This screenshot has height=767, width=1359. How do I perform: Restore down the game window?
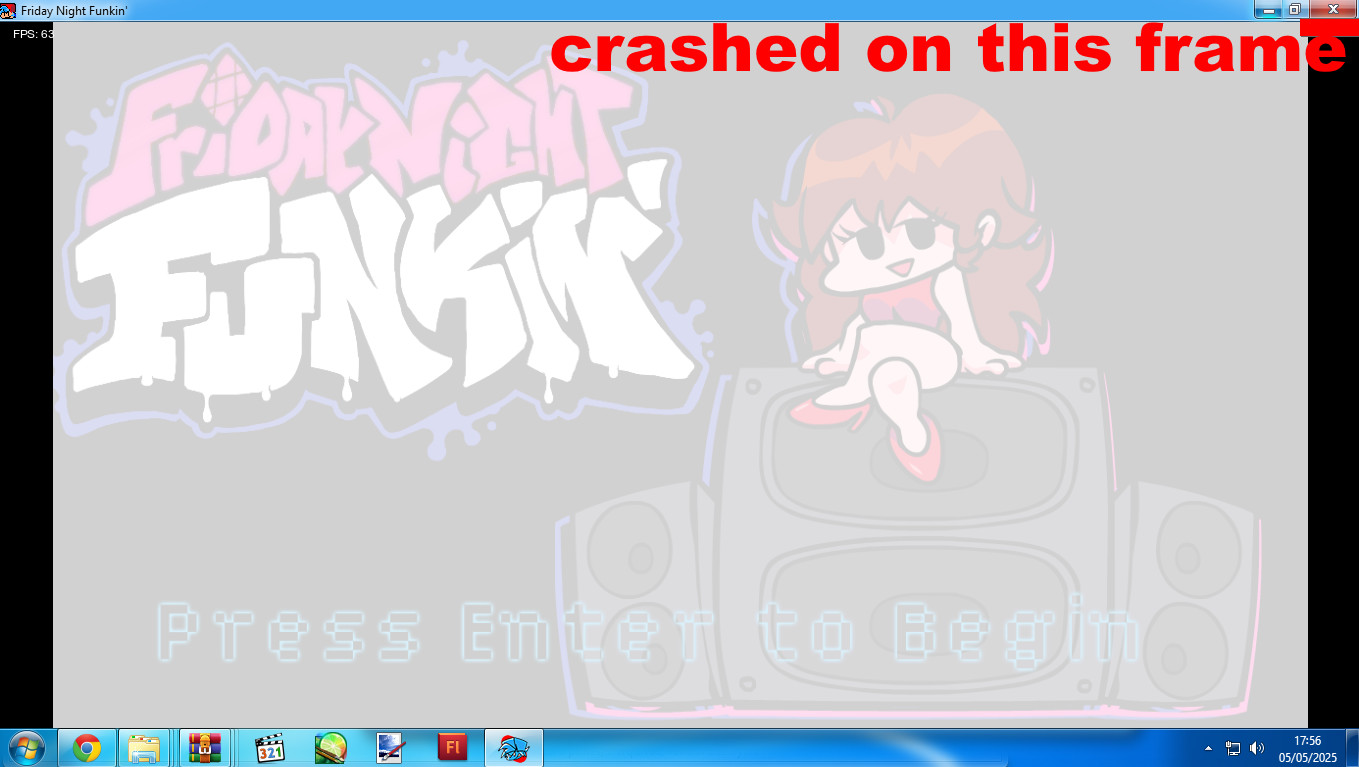click(1294, 9)
